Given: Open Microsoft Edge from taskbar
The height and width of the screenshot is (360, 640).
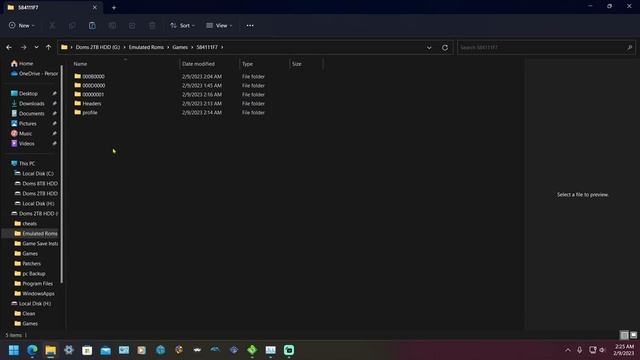Looking at the screenshot, I should point(32,350).
